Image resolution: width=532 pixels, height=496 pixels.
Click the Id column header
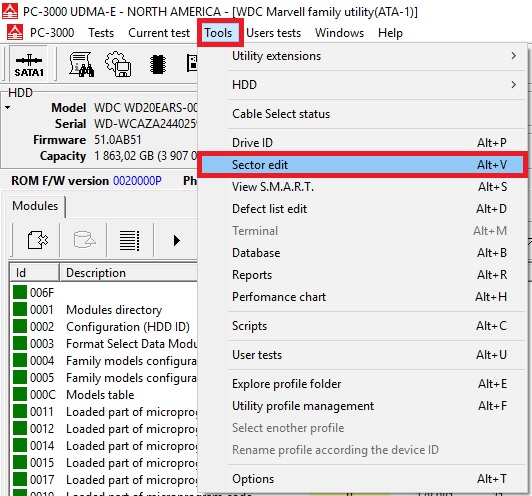[34, 273]
